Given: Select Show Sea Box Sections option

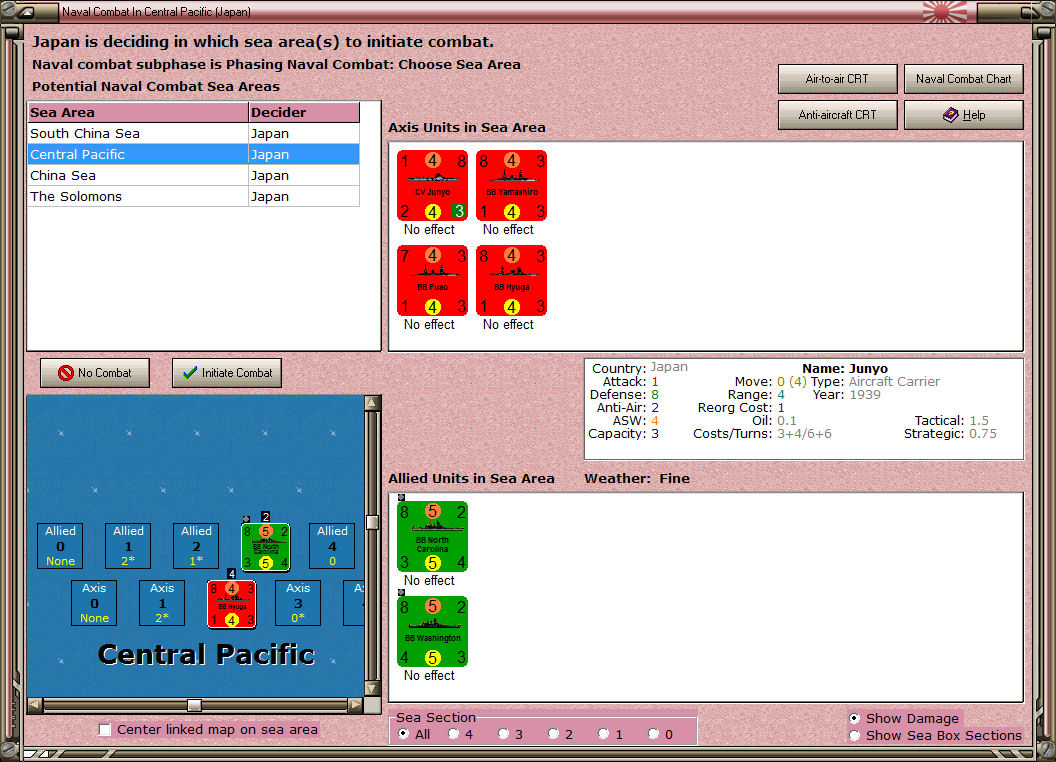Looking at the screenshot, I should [854, 736].
